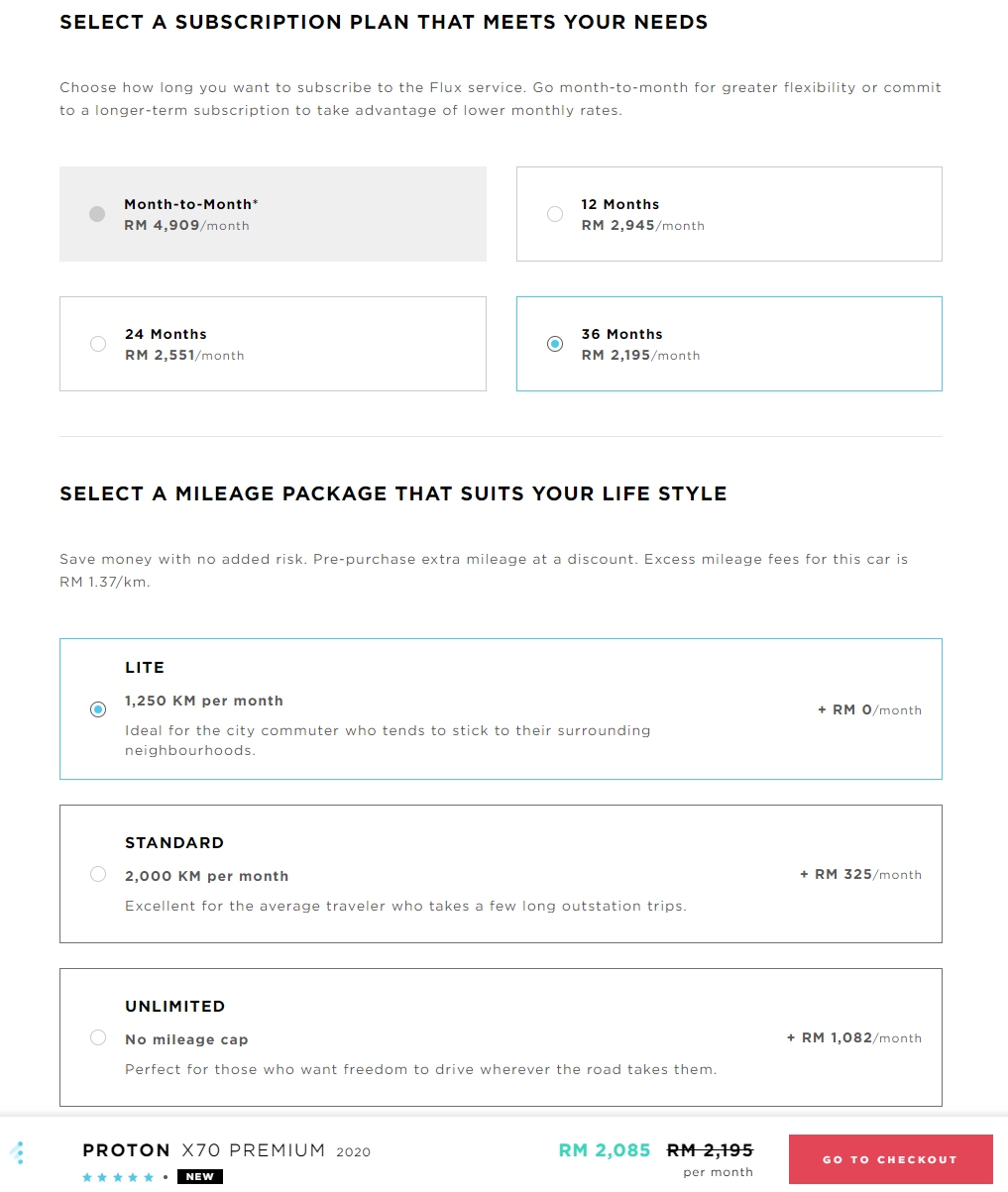Select the 36 Months radio button
Screen dimensions: 1008x1192
tap(555, 344)
